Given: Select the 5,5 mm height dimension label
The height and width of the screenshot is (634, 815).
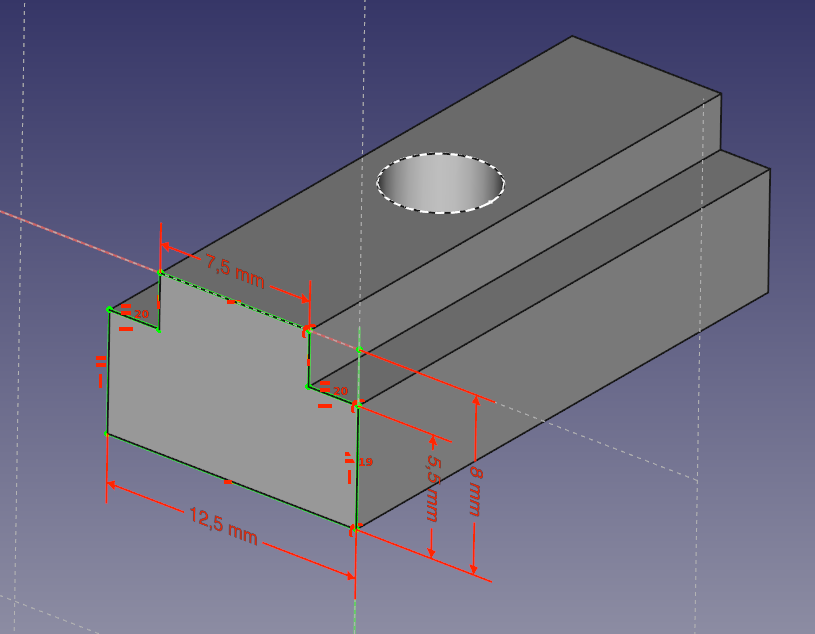Looking at the screenshot, I should coord(433,489).
